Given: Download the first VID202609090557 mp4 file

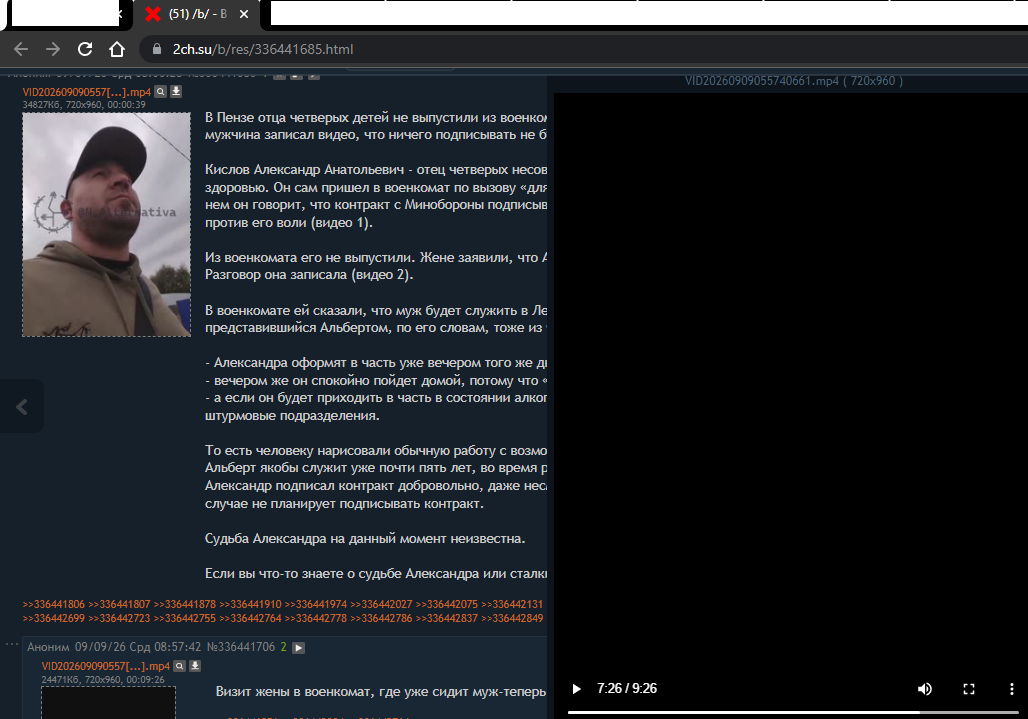Looking at the screenshot, I should (x=176, y=92).
